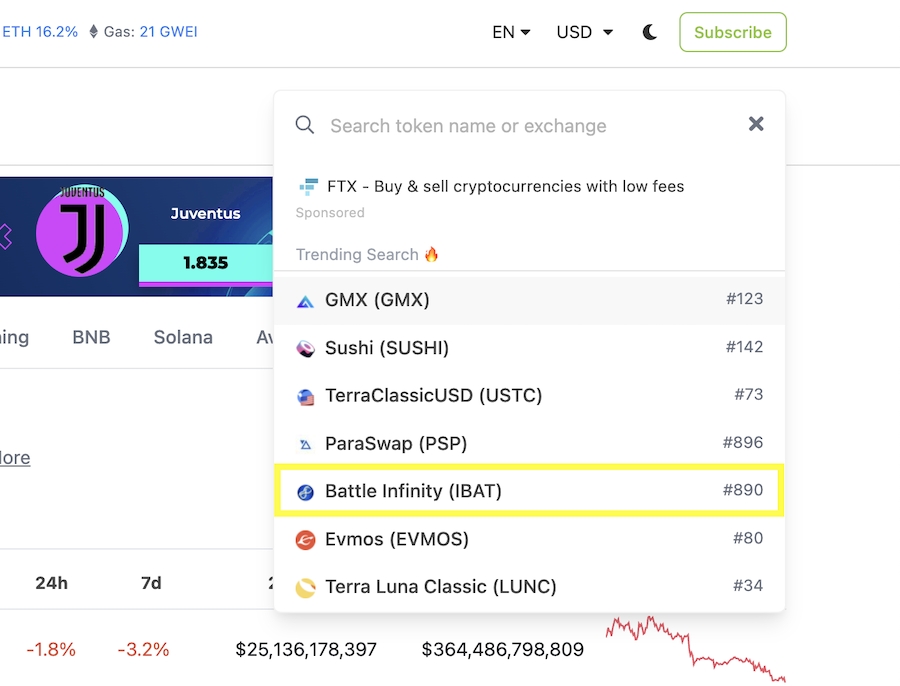Select ParaSwap (PSP) trending result
The height and width of the screenshot is (686, 900).
coord(529,443)
